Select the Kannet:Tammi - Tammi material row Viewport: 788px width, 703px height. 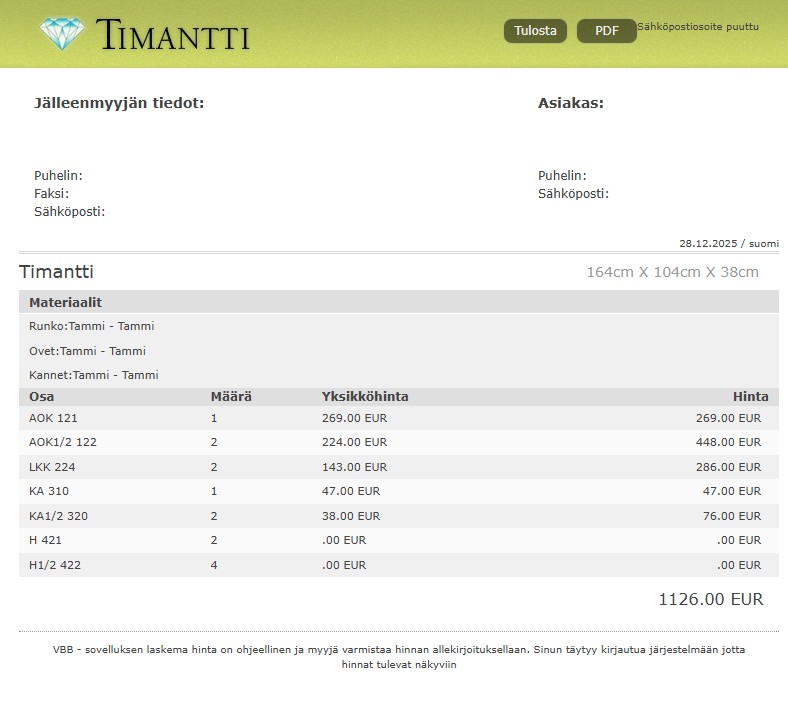click(94, 375)
